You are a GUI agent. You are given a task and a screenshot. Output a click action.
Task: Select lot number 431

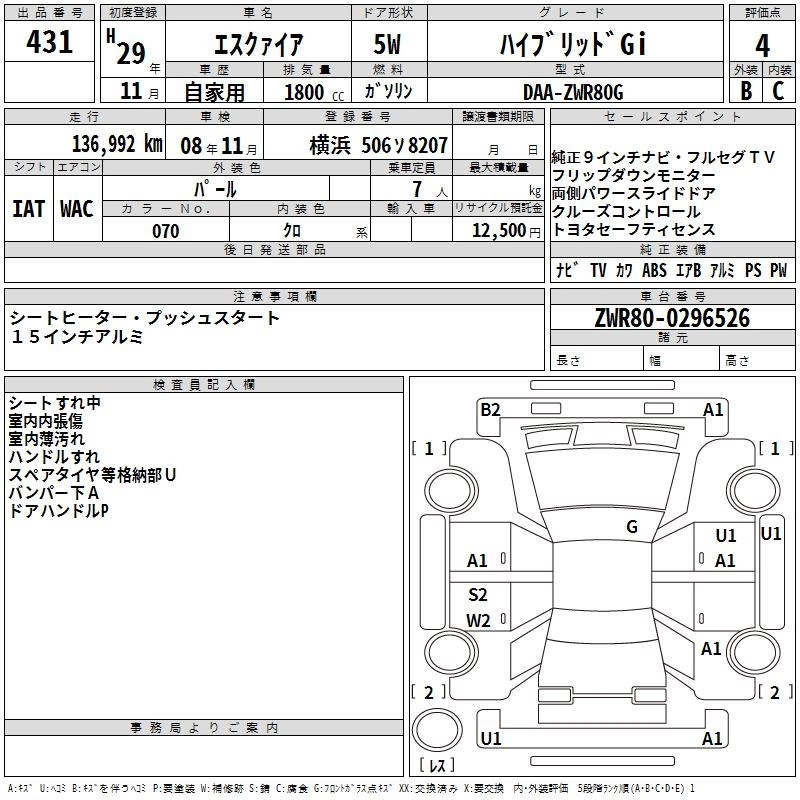click(49, 41)
